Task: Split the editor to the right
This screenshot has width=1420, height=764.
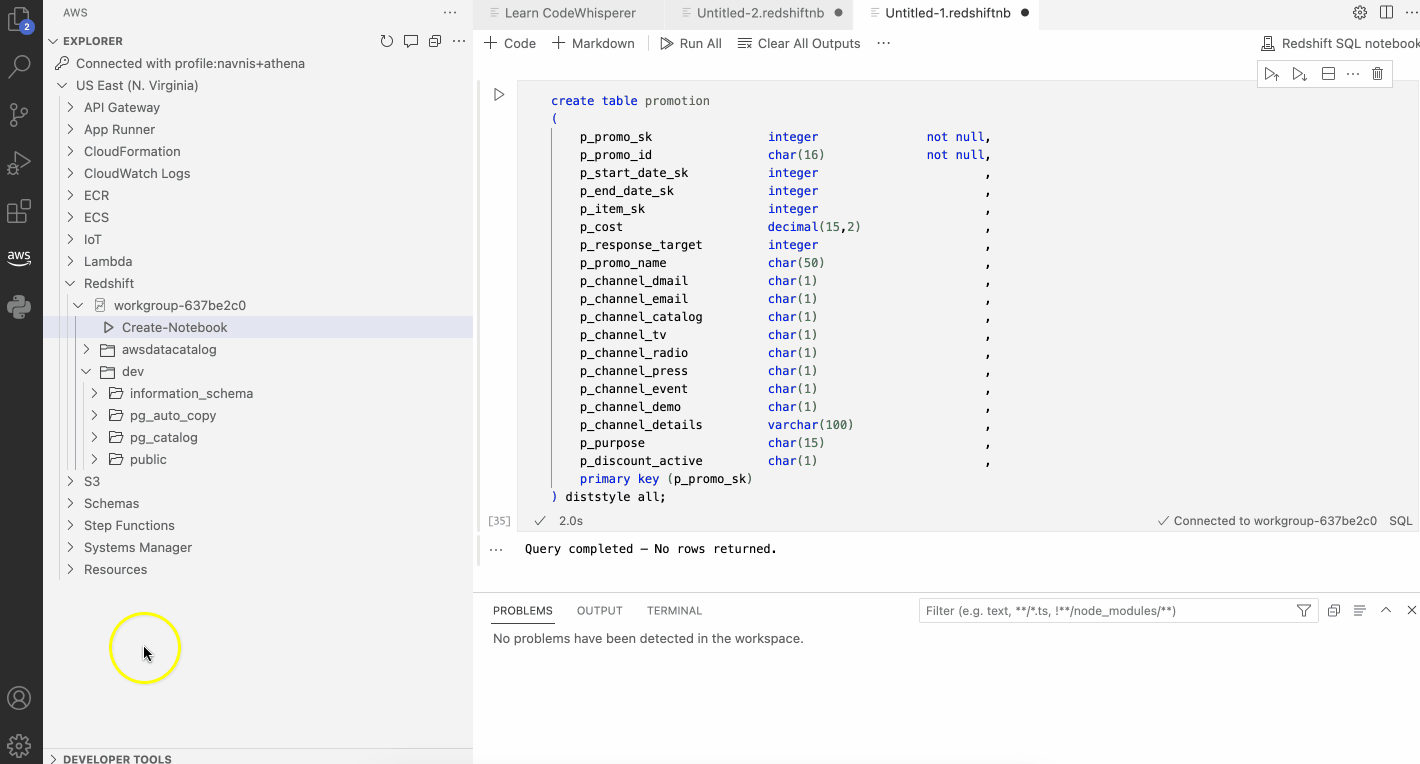Action: pos(1386,13)
